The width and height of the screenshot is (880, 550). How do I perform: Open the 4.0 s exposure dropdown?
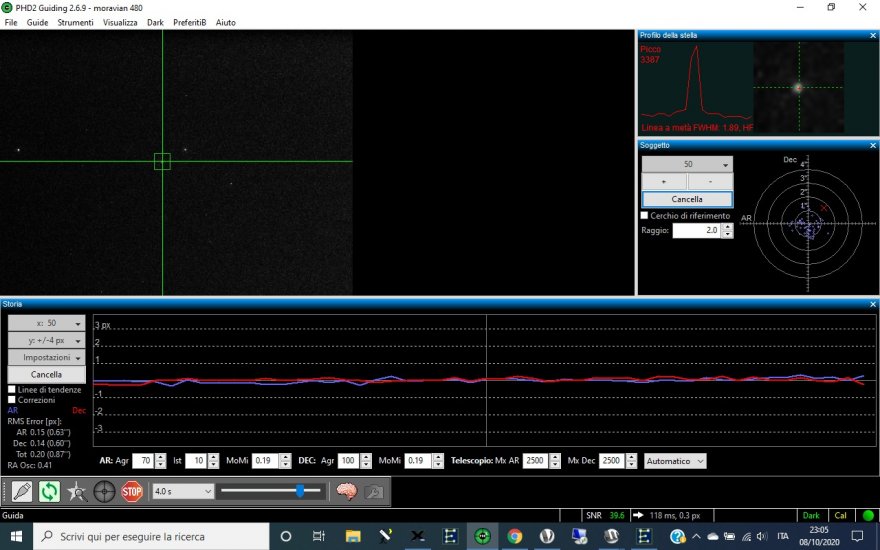[183, 492]
